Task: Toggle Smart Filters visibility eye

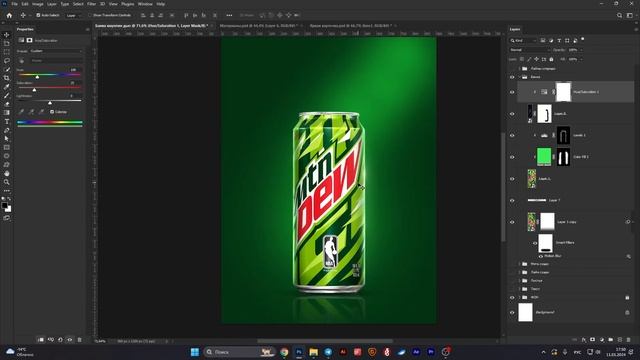Action: pos(535,243)
